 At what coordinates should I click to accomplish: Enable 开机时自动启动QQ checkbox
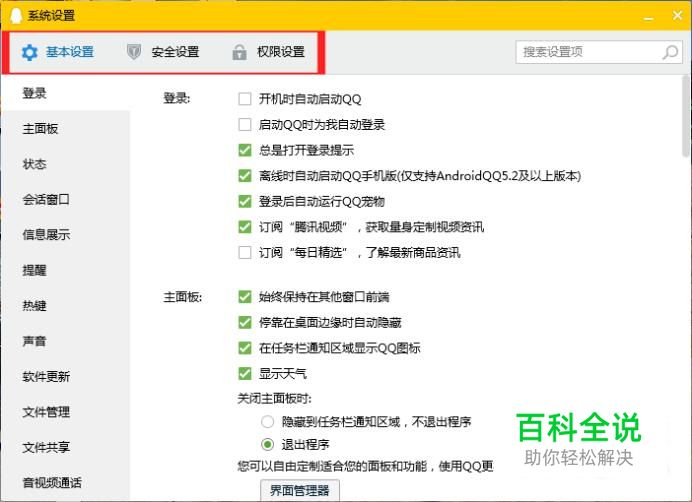(x=244, y=99)
